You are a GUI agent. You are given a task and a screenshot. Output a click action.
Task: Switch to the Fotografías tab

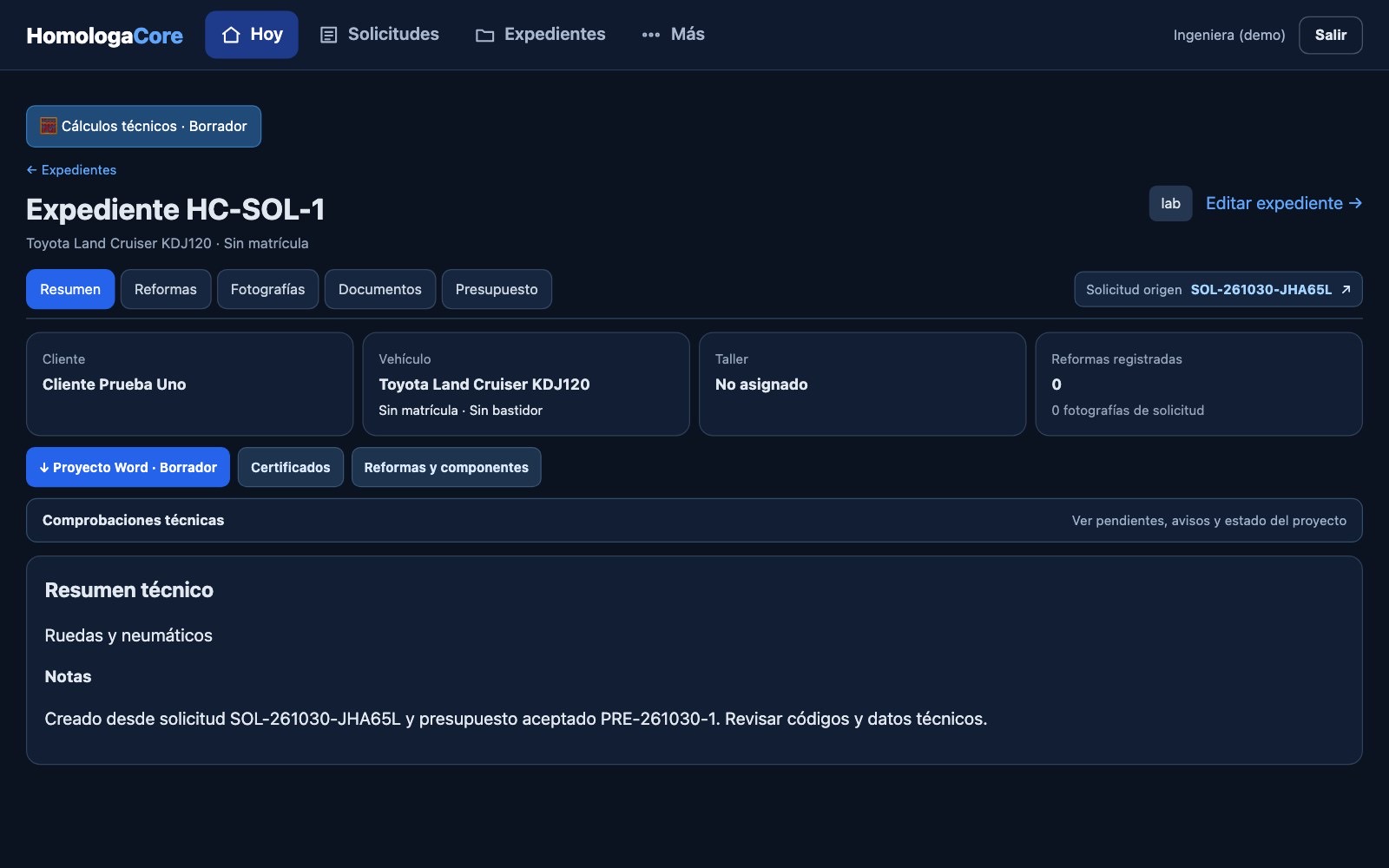(267, 289)
